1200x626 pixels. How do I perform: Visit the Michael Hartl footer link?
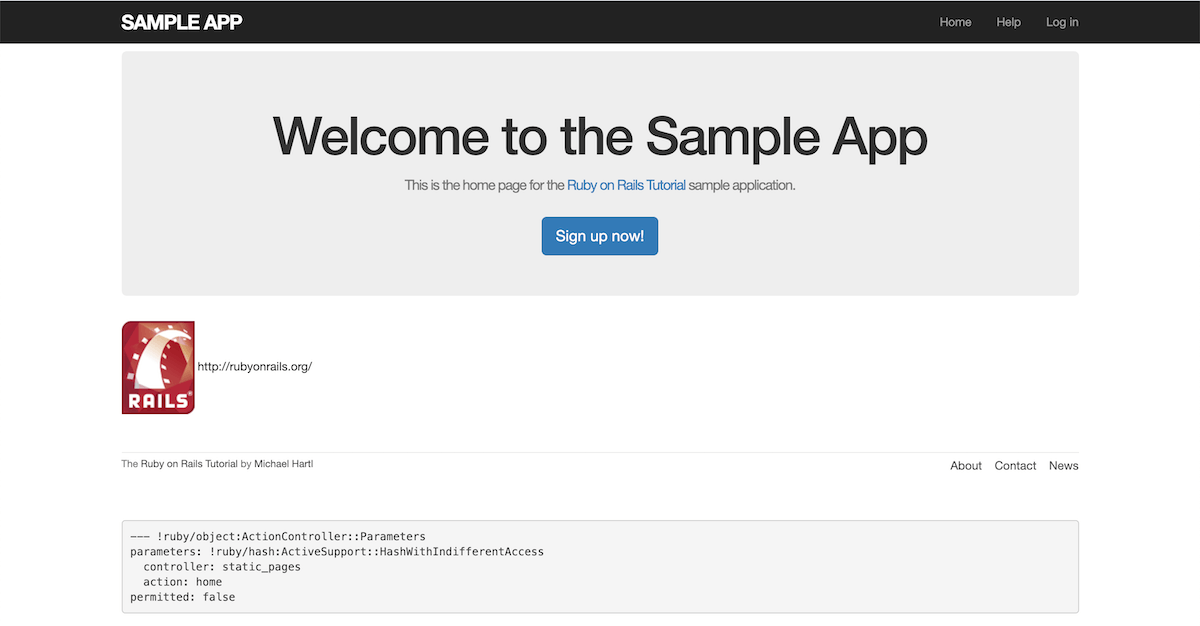point(283,464)
